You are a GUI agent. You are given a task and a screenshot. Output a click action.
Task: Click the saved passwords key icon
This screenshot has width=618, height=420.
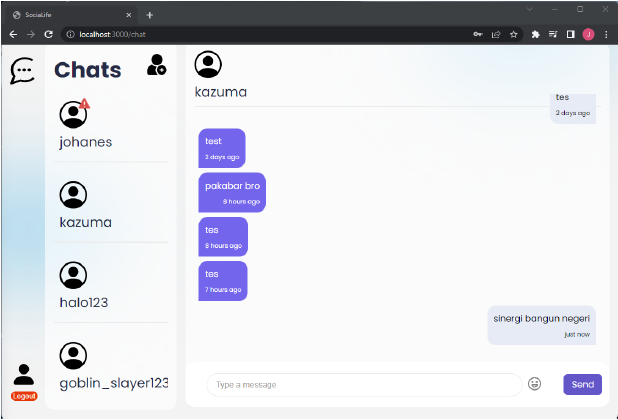coord(477,34)
